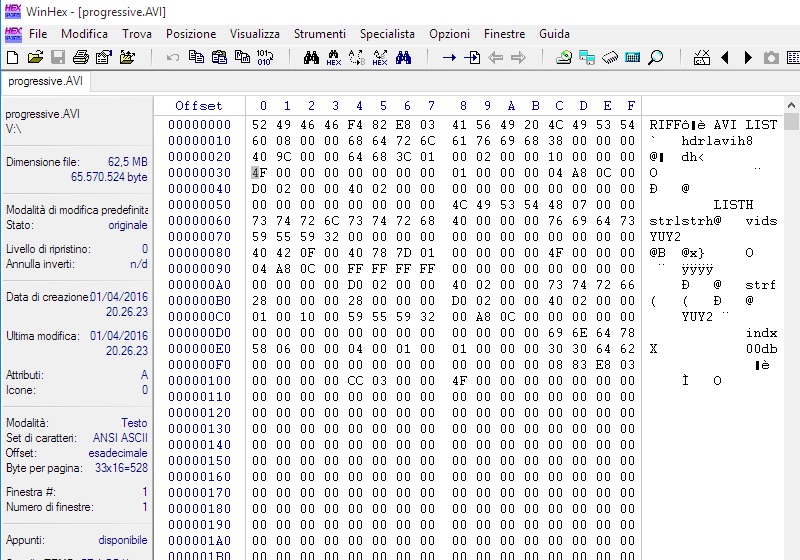Click the Replace Hex Values icon
Screen dimensions: 800x560
point(380,57)
